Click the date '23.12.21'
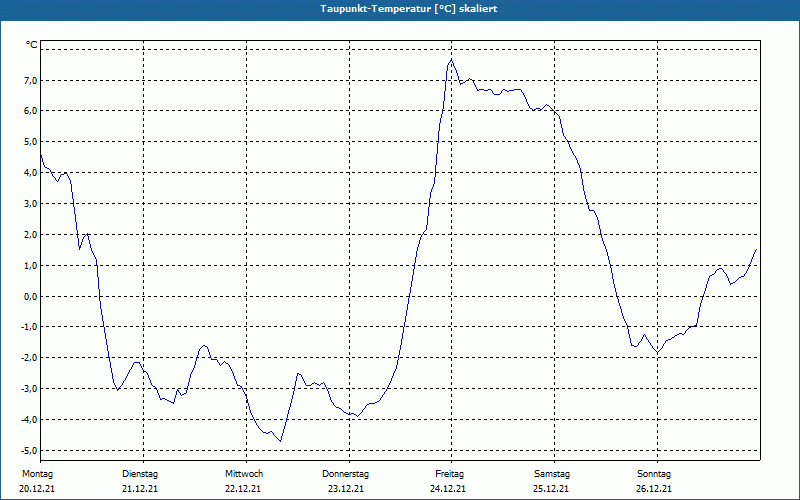Viewport: 800px width, 500px height. 346,489
